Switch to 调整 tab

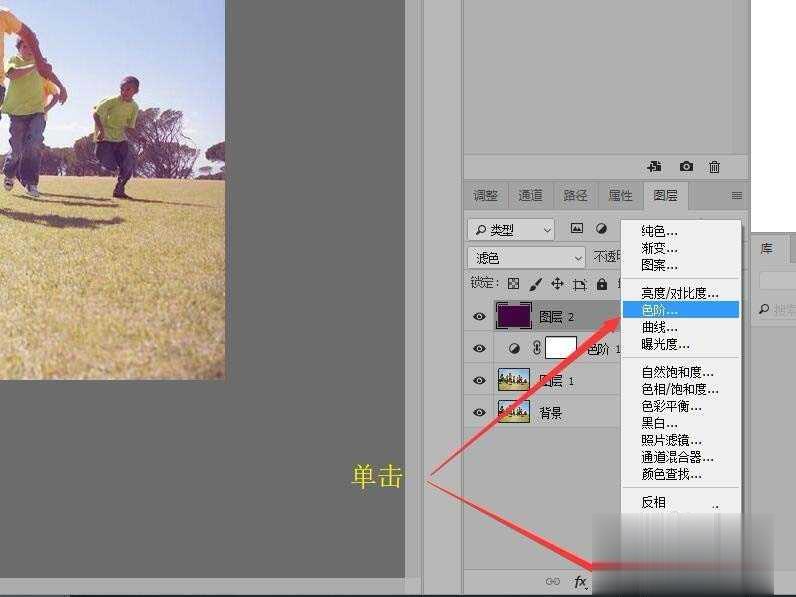(x=486, y=195)
